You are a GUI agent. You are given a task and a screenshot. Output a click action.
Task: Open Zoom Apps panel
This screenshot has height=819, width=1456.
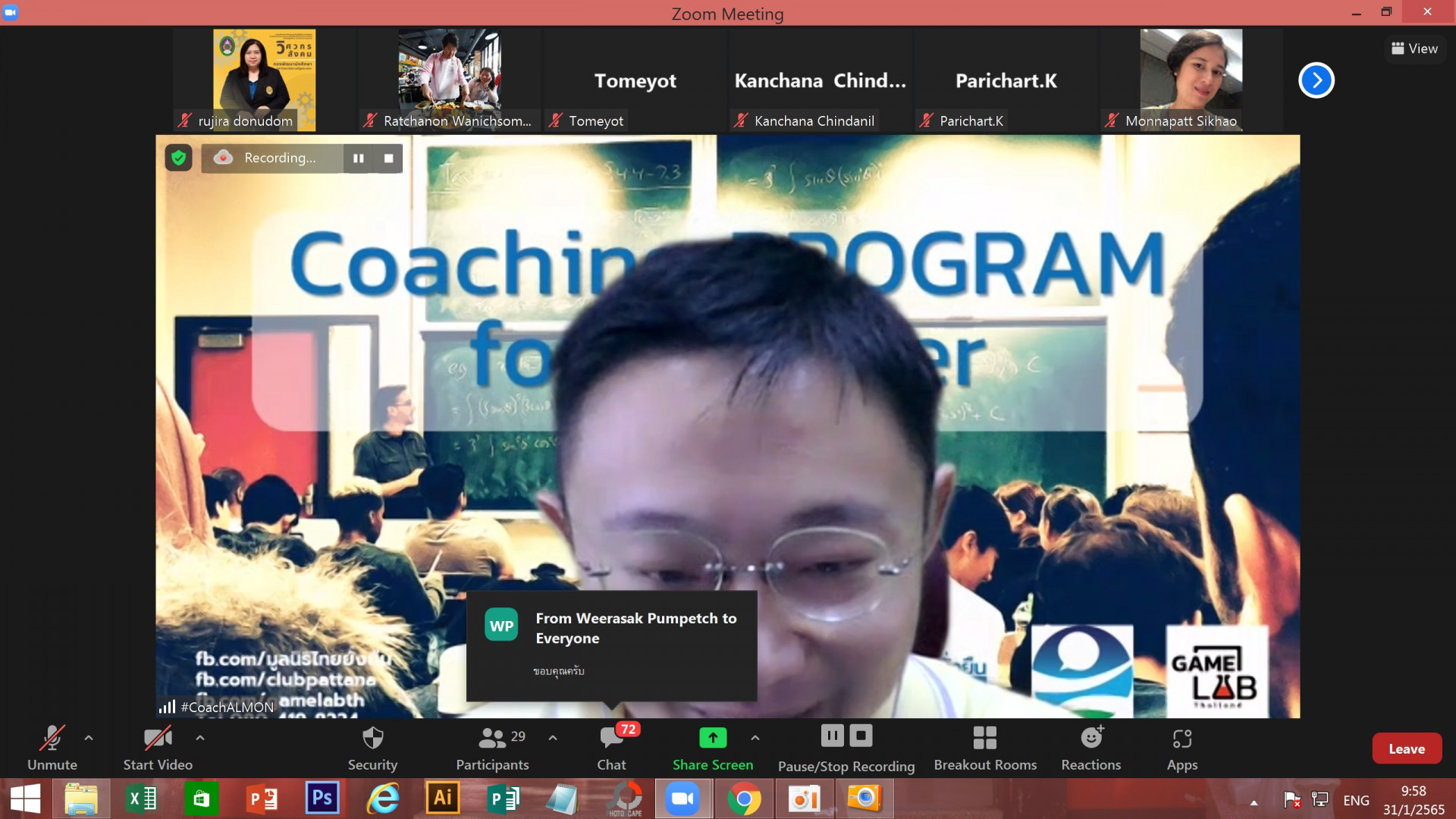1182,748
